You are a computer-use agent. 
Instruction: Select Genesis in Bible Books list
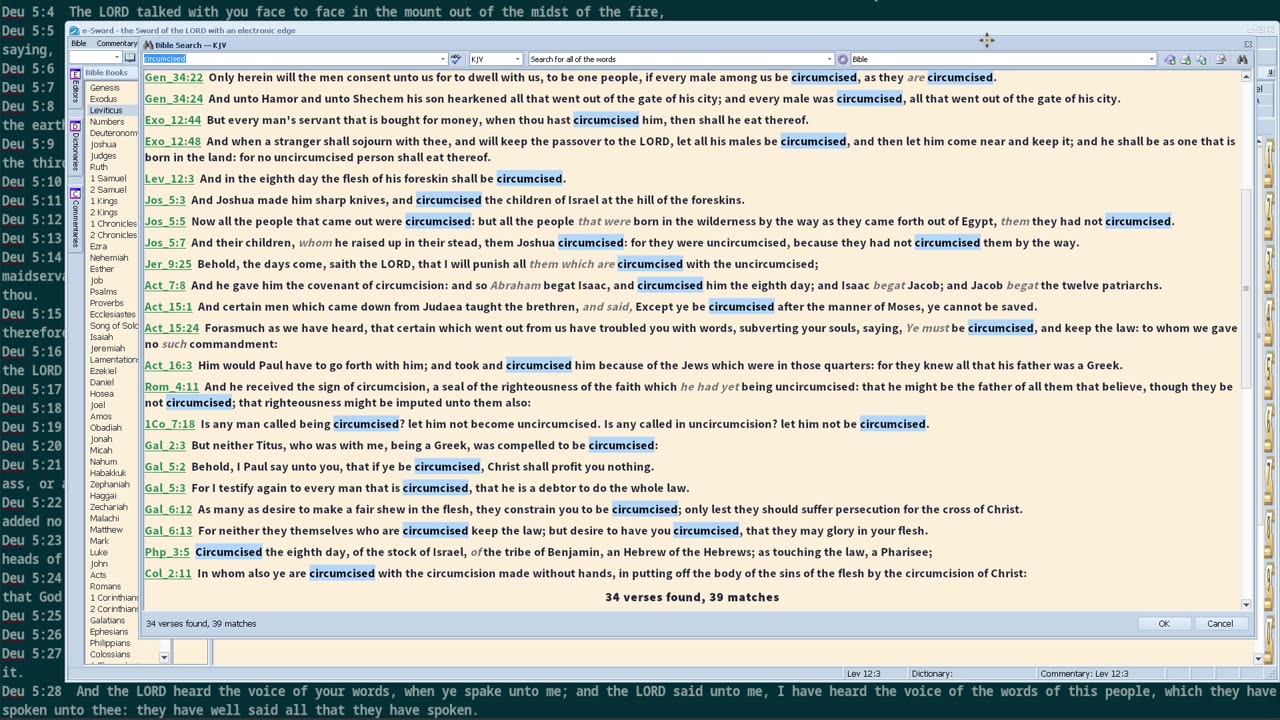104,88
